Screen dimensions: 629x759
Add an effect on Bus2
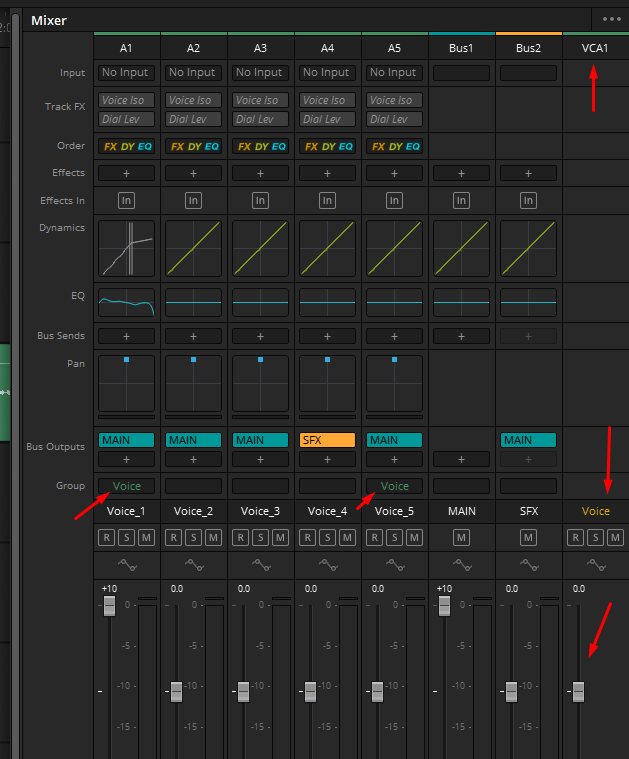(x=528, y=173)
